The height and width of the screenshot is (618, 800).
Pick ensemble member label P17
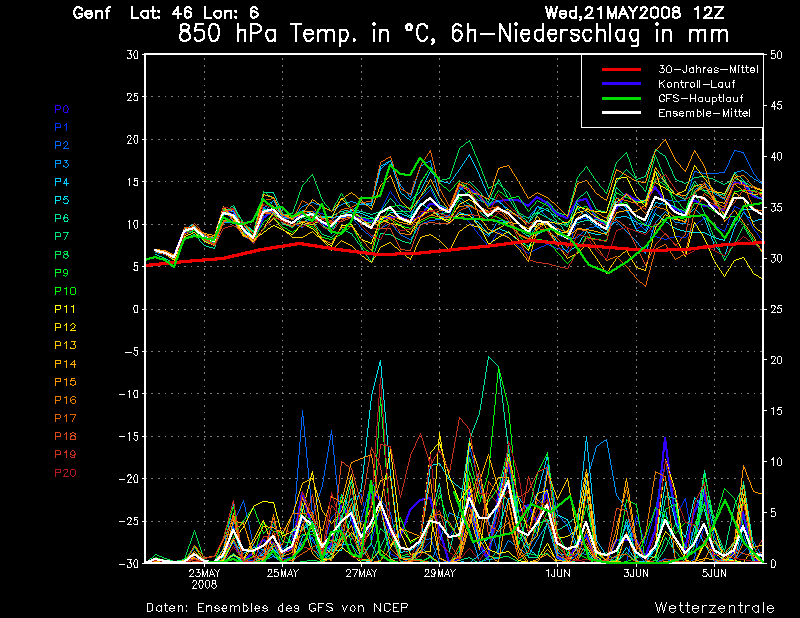(65, 418)
